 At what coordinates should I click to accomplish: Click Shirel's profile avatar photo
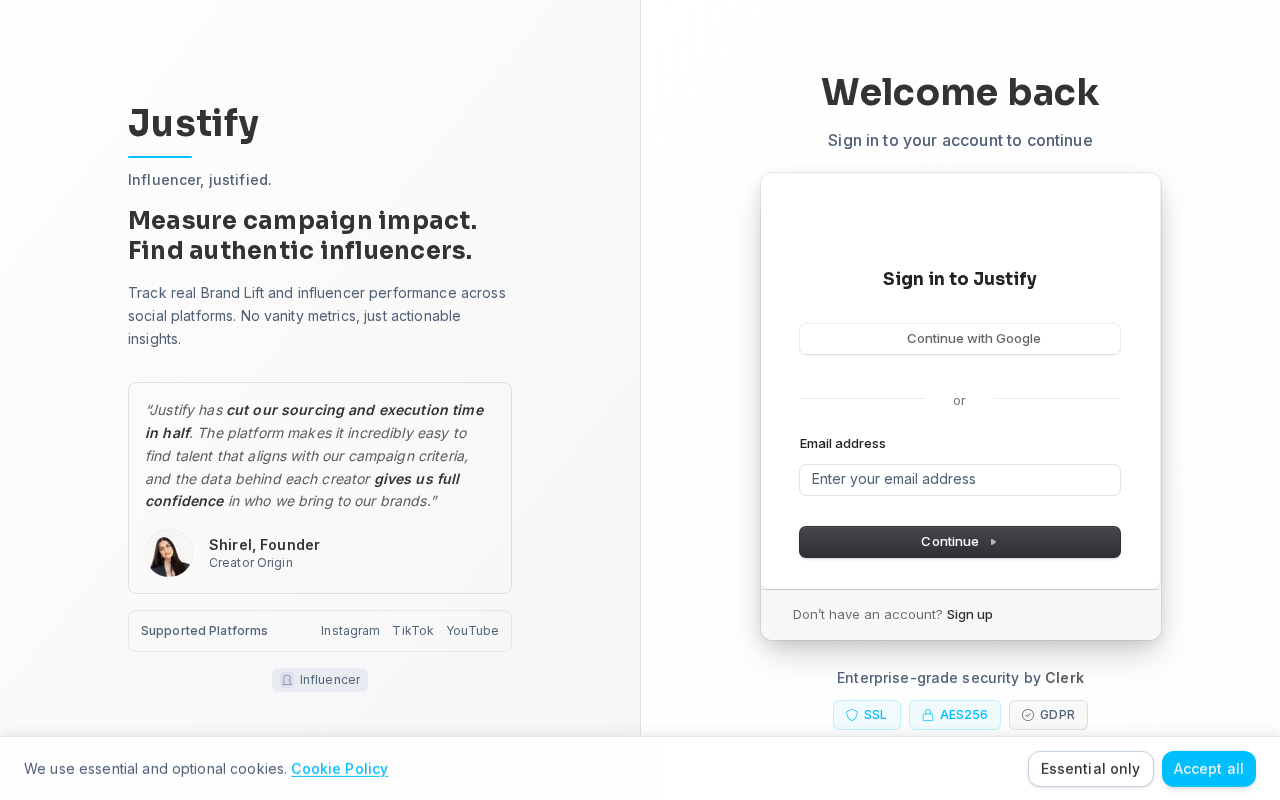click(x=169, y=553)
